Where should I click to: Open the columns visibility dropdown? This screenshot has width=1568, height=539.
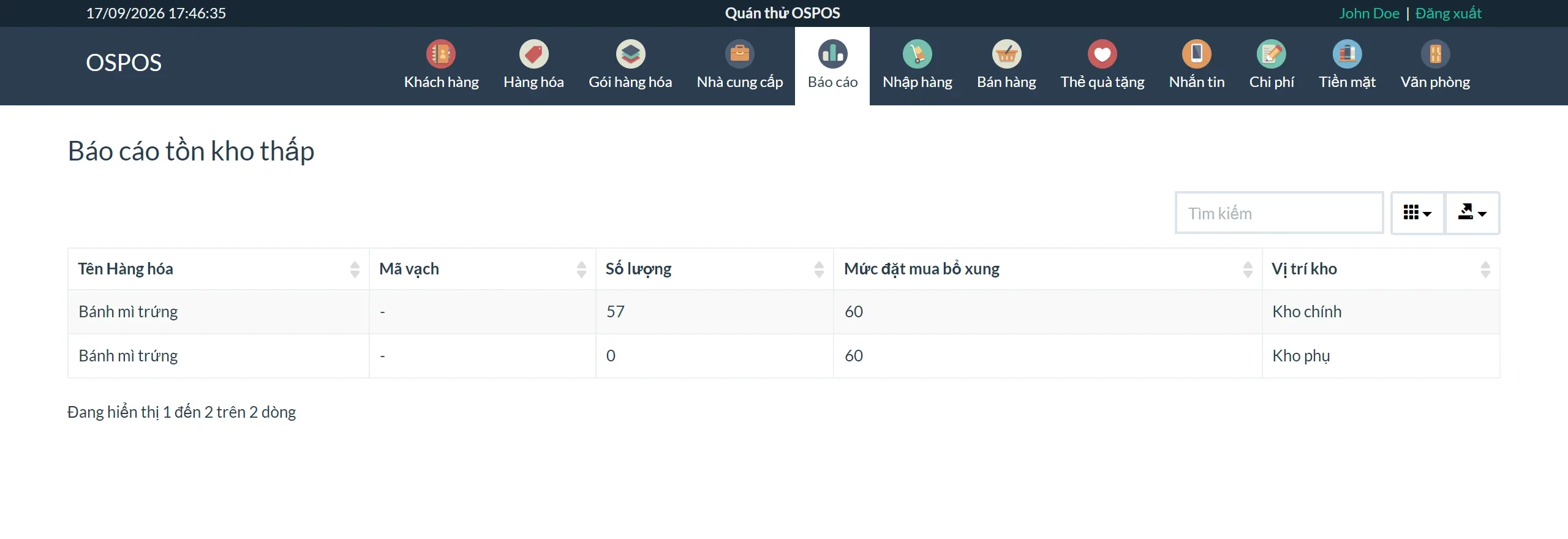[x=1417, y=213]
